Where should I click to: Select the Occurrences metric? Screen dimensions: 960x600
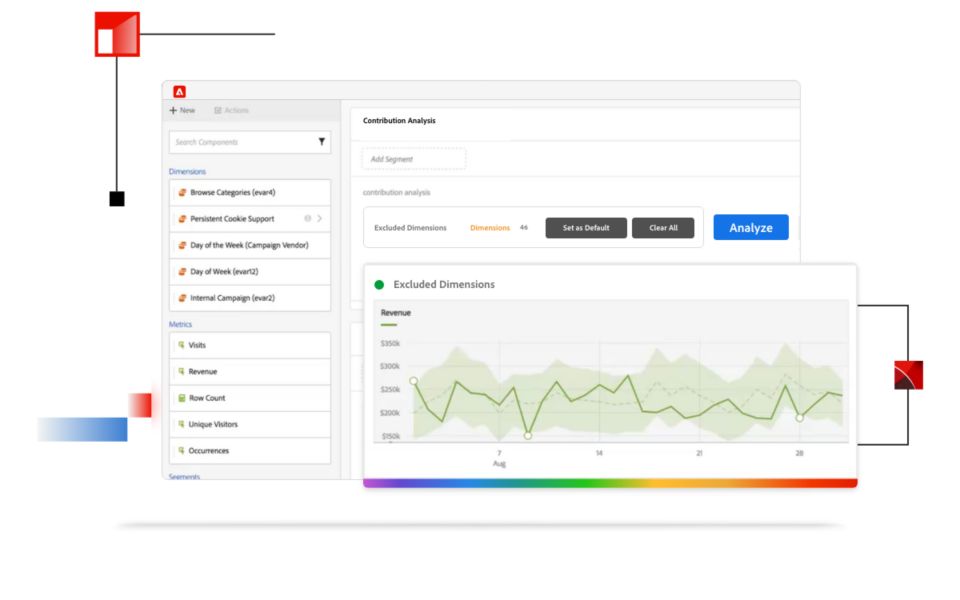pyautogui.click(x=250, y=451)
